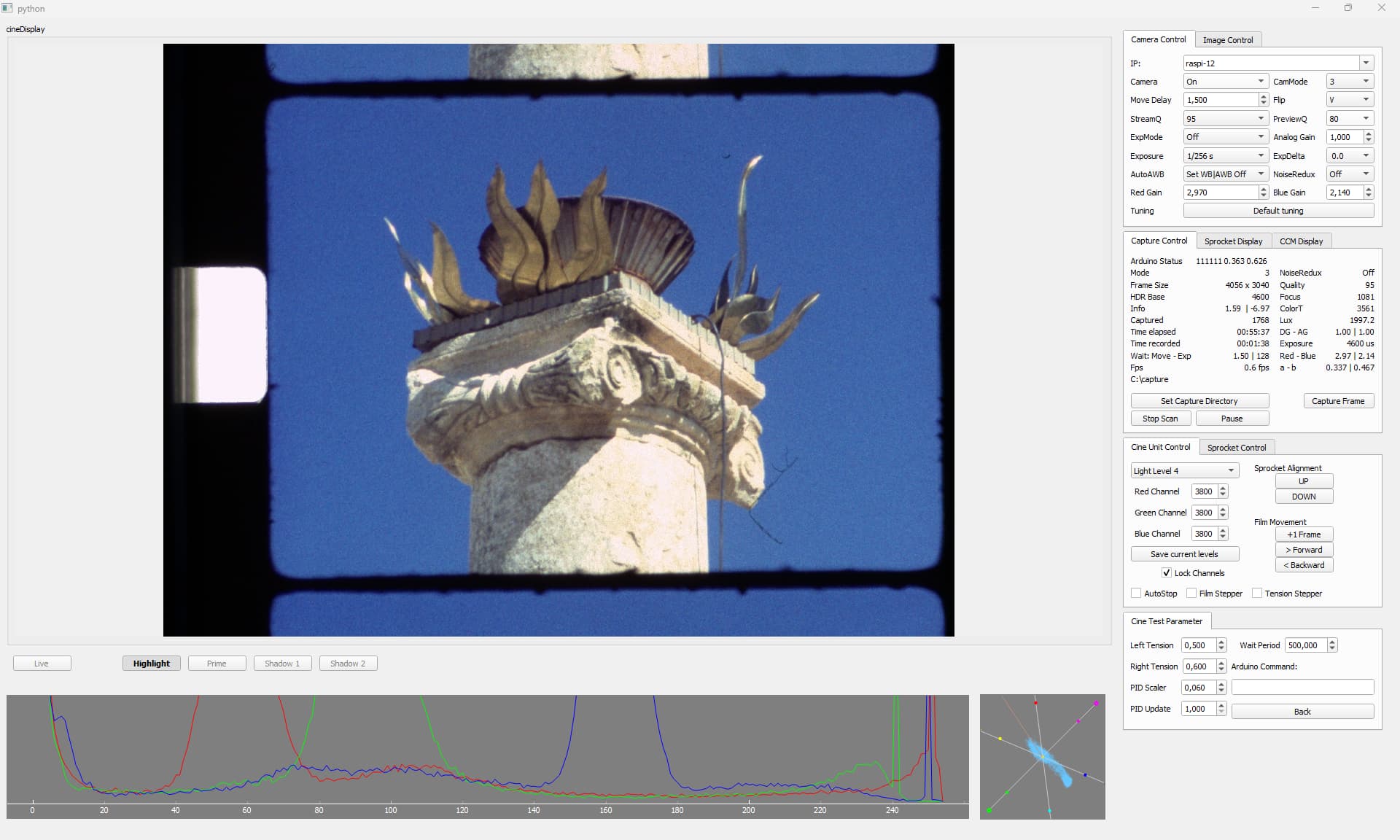Expand the Flip dropdown

(1350, 100)
